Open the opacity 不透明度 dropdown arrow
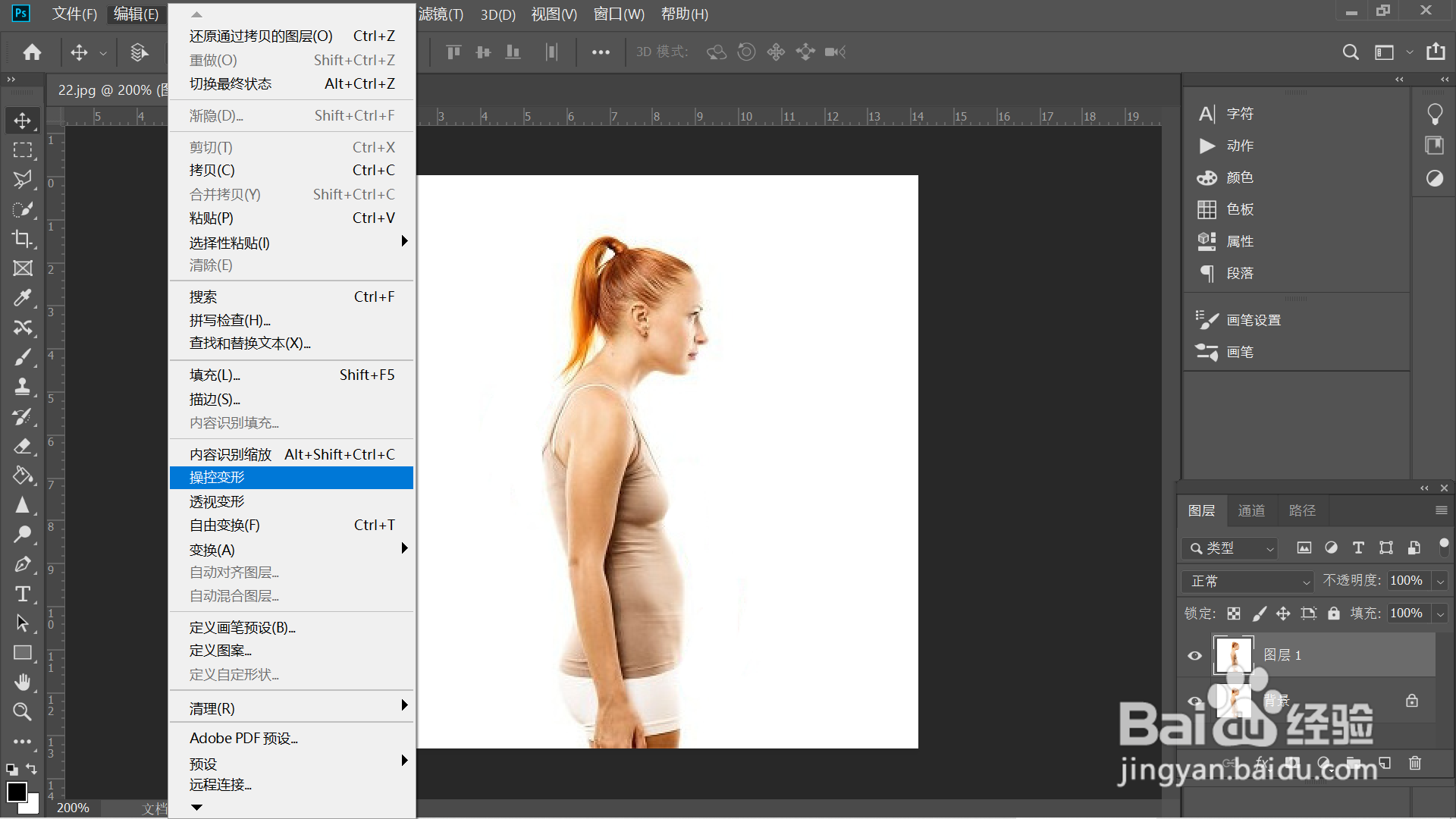Screen dimensions: 1456x819 pyautogui.click(x=1440, y=582)
